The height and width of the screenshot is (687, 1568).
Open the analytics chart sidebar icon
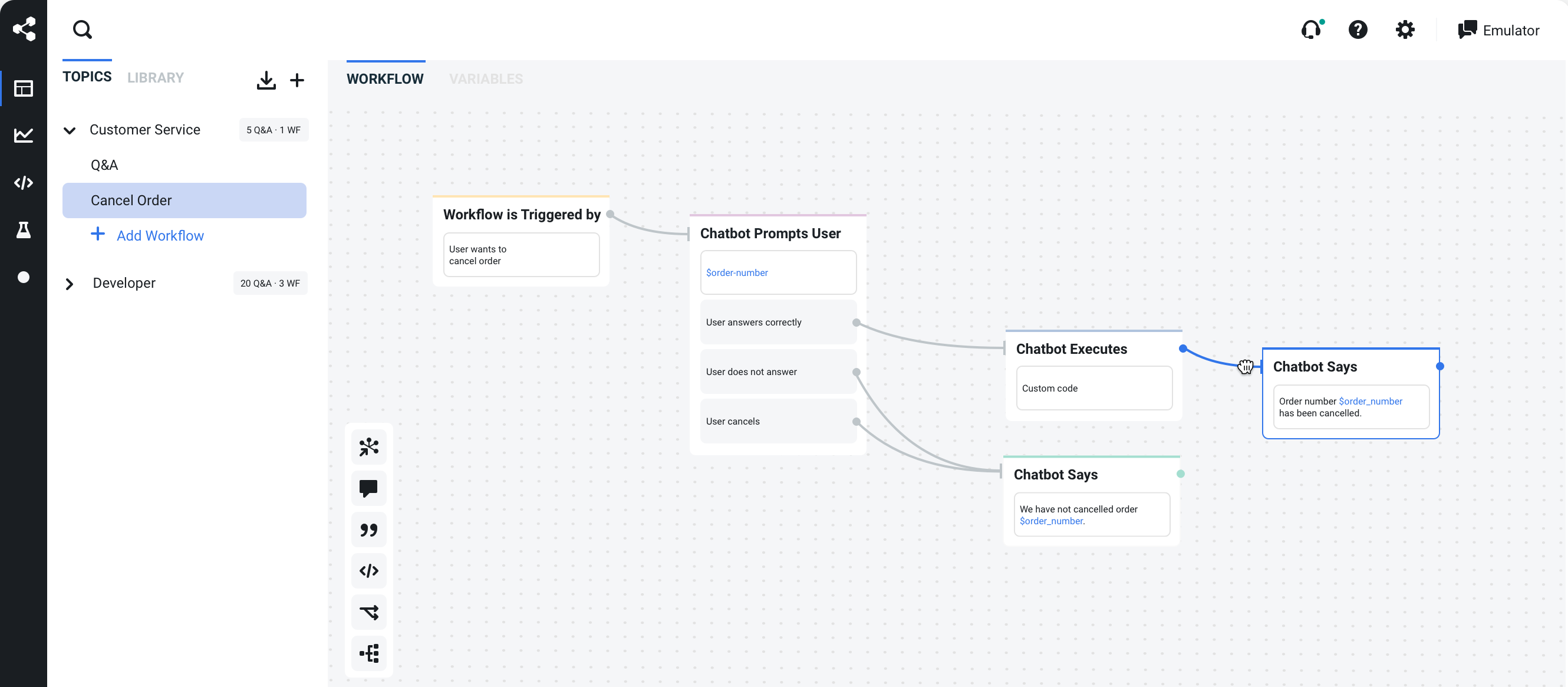pos(23,135)
